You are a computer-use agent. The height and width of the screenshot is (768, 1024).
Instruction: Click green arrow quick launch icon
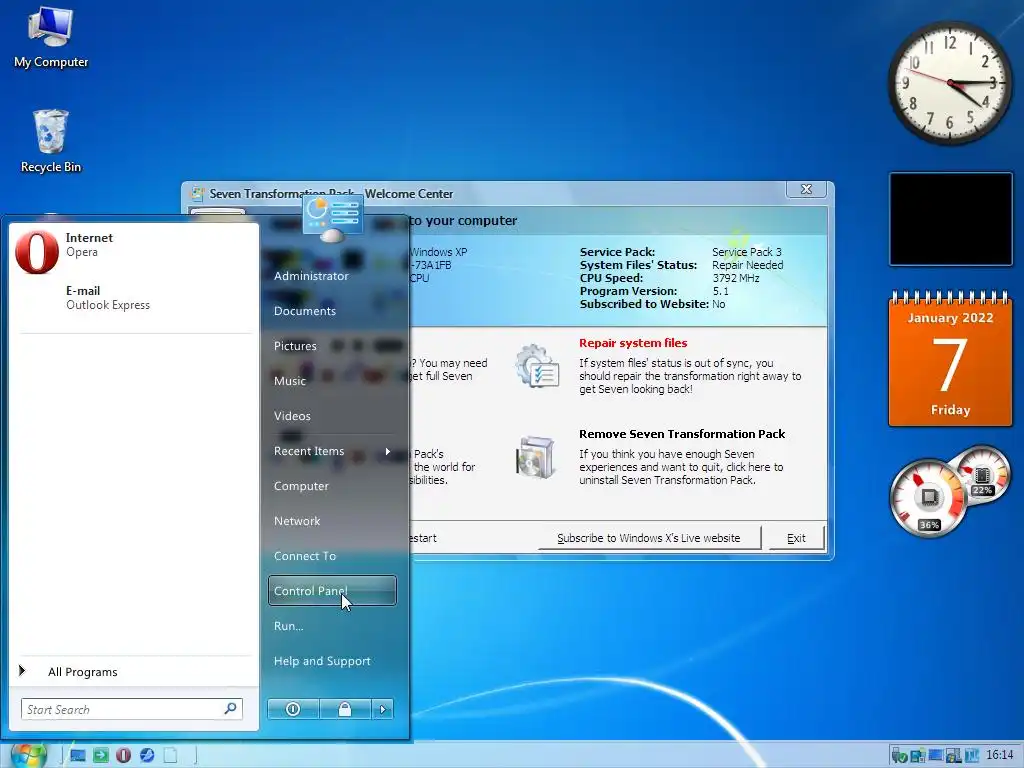click(x=101, y=756)
